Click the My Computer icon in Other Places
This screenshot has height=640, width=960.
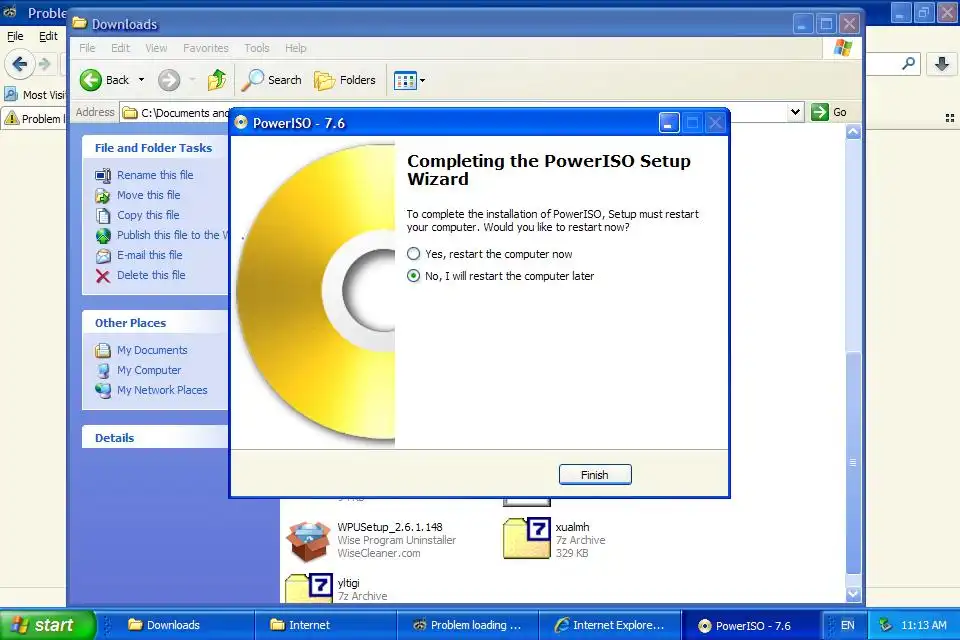click(x=103, y=371)
